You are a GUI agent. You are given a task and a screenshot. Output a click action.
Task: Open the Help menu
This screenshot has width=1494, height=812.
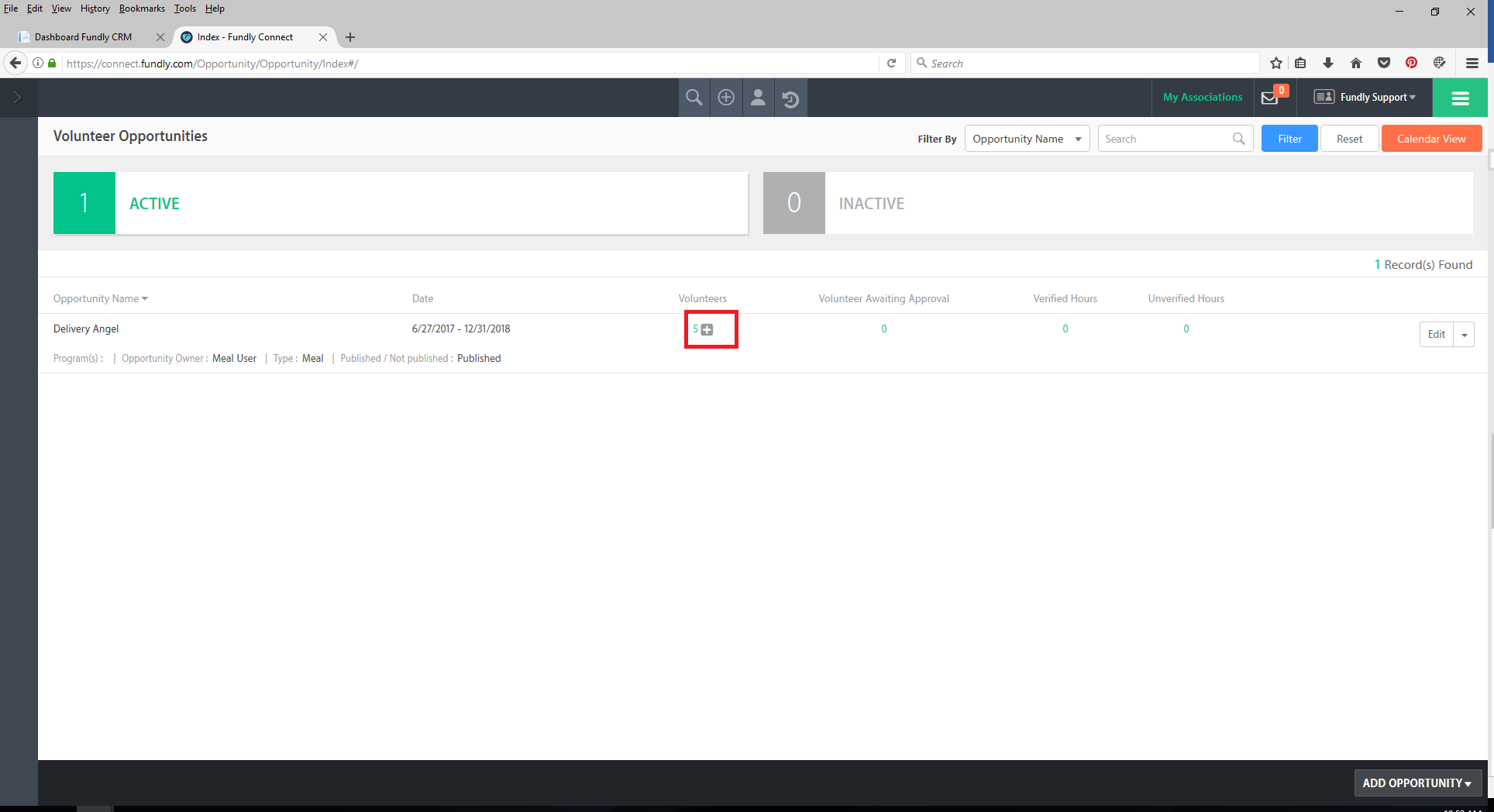tap(215, 9)
